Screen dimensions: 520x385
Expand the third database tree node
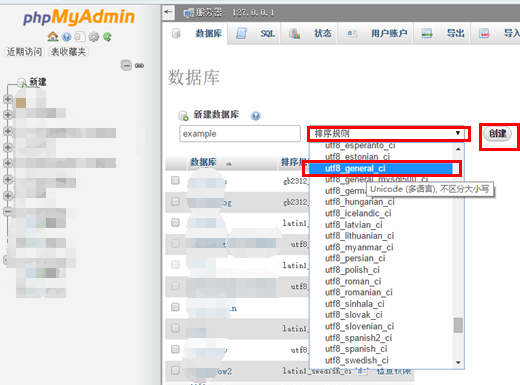[x=8, y=131]
